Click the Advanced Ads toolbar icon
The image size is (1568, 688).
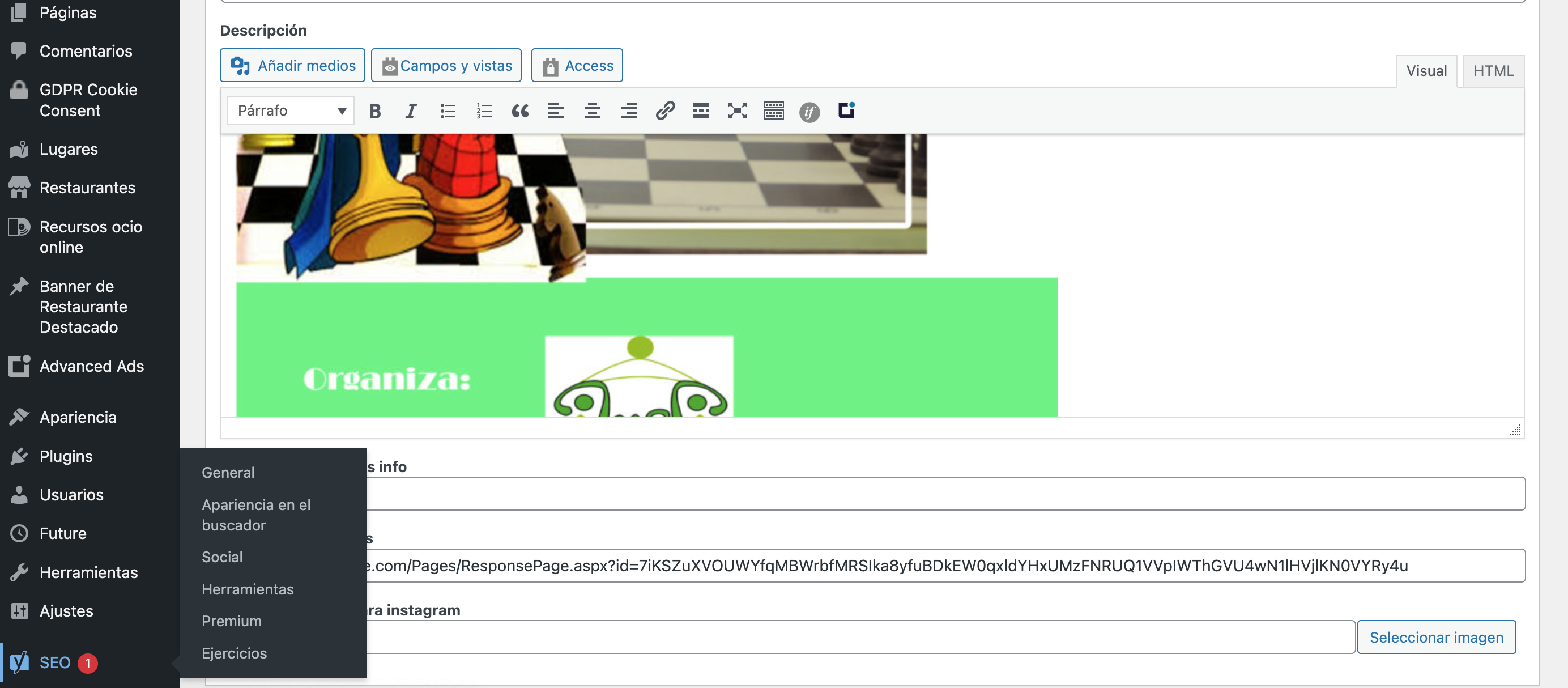tap(846, 110)
